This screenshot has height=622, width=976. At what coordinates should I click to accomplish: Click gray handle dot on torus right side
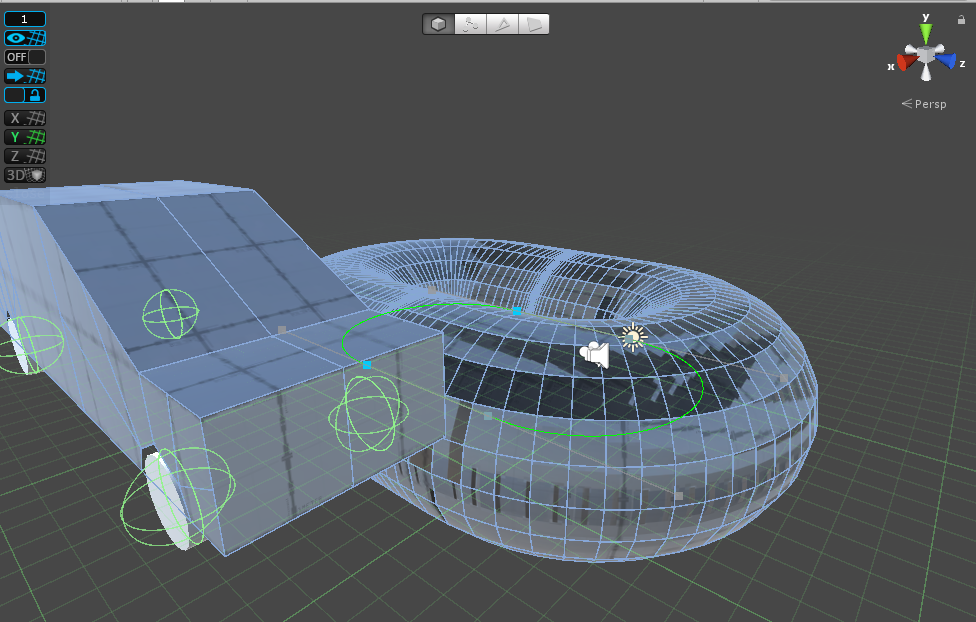(784, 378)
